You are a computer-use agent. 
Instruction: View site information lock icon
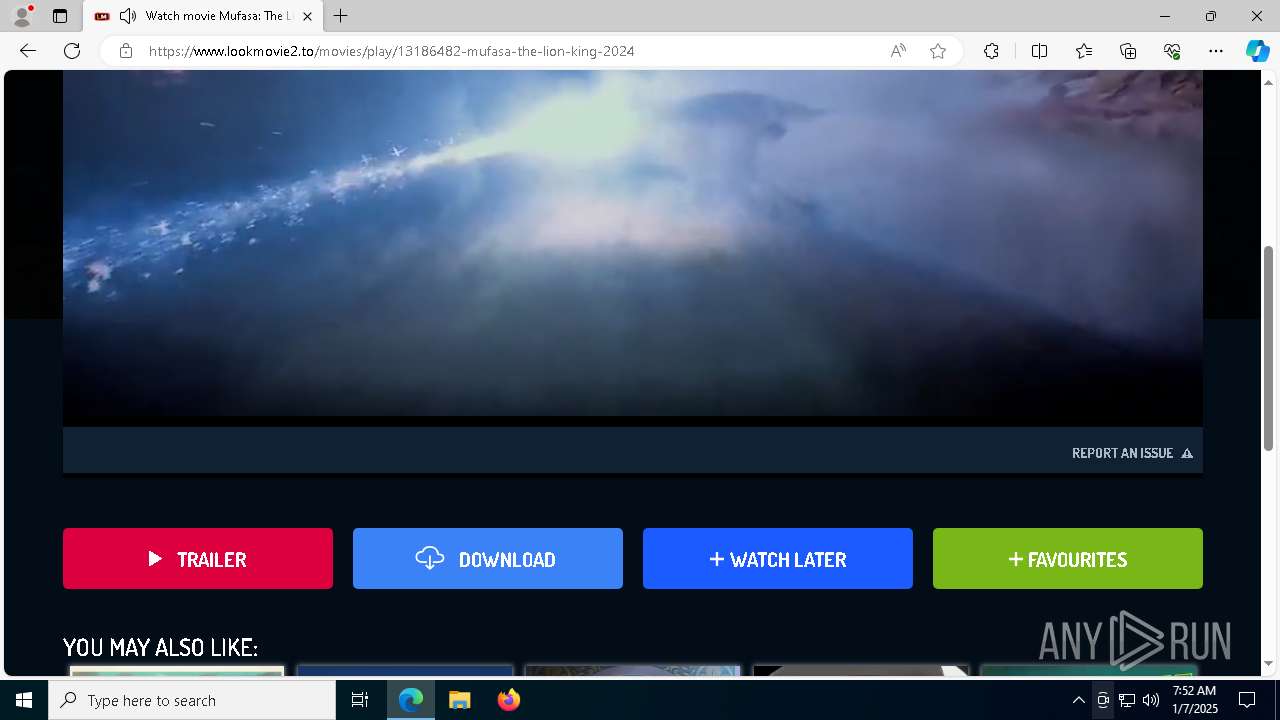(x=126, y=51)
